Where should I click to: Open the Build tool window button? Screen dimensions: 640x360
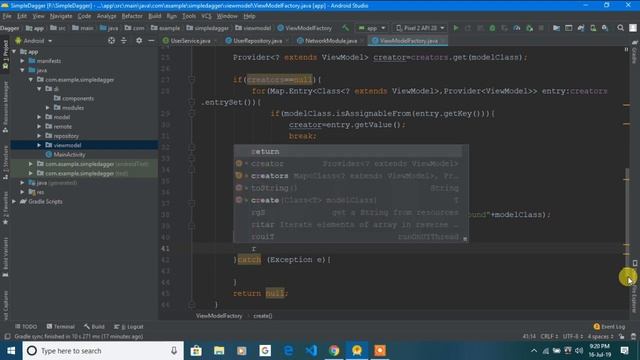pyautogui.click(x=94, y=327)
